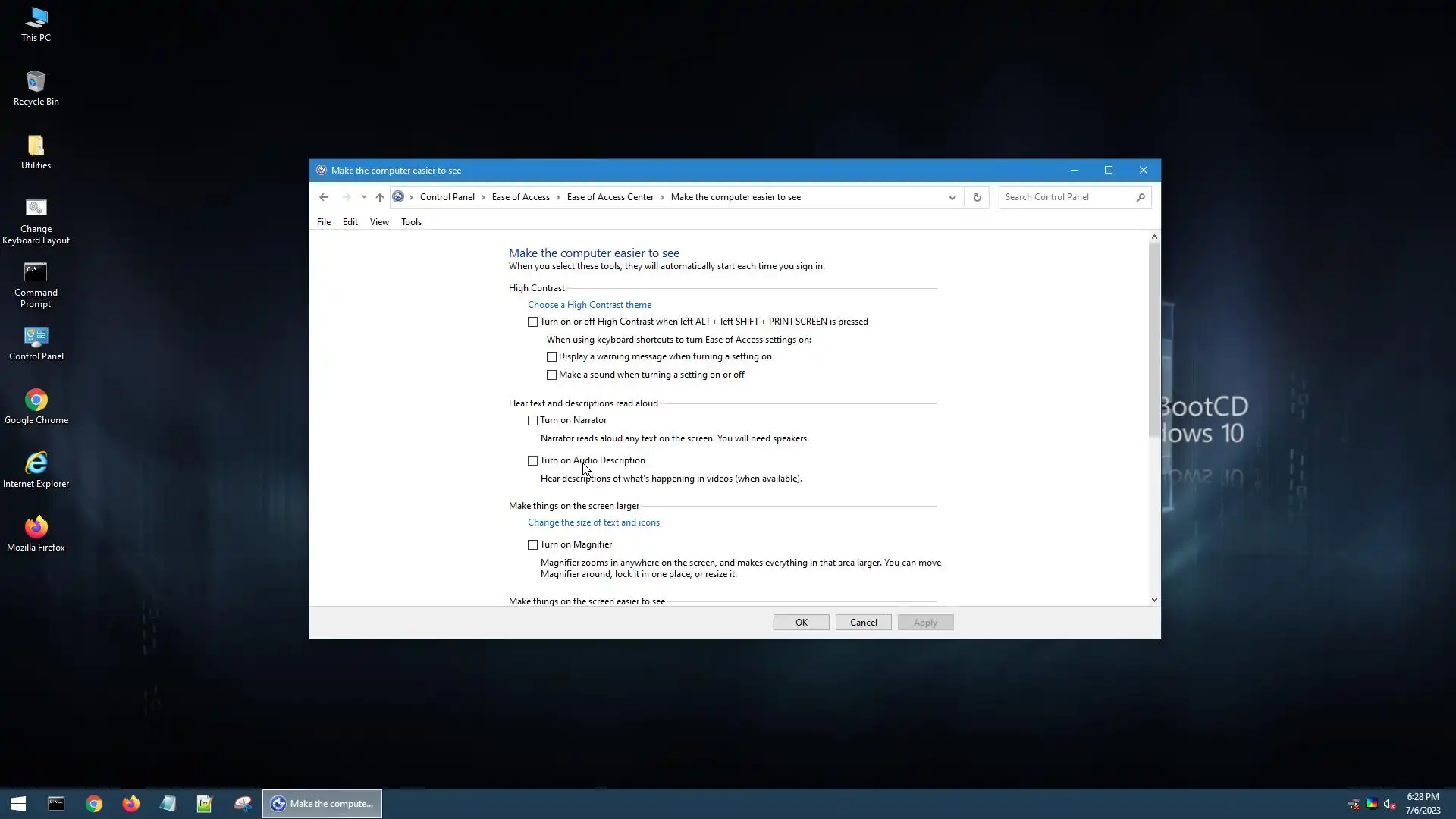Open the View menu
This screenshot has width=1456, height=819.
(379, 222)
